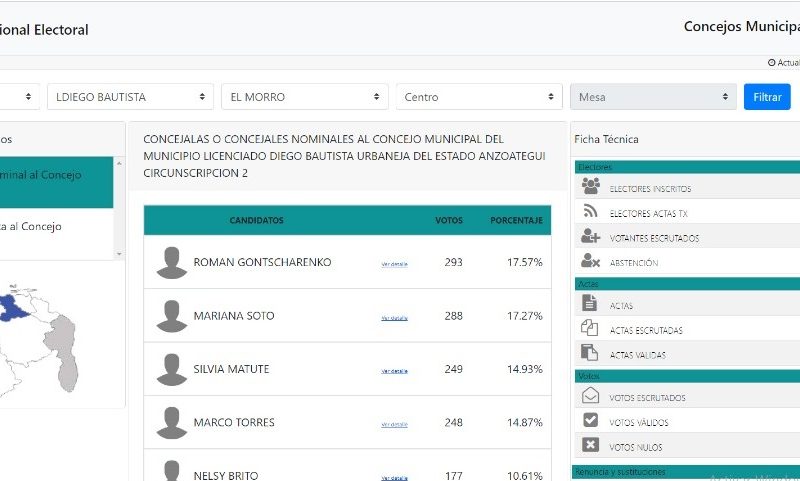Image resolution: width=800 pixels, height=481 pixels.
Task: Select the Votantes Escrutados user-plus icon
Action: 590,236
